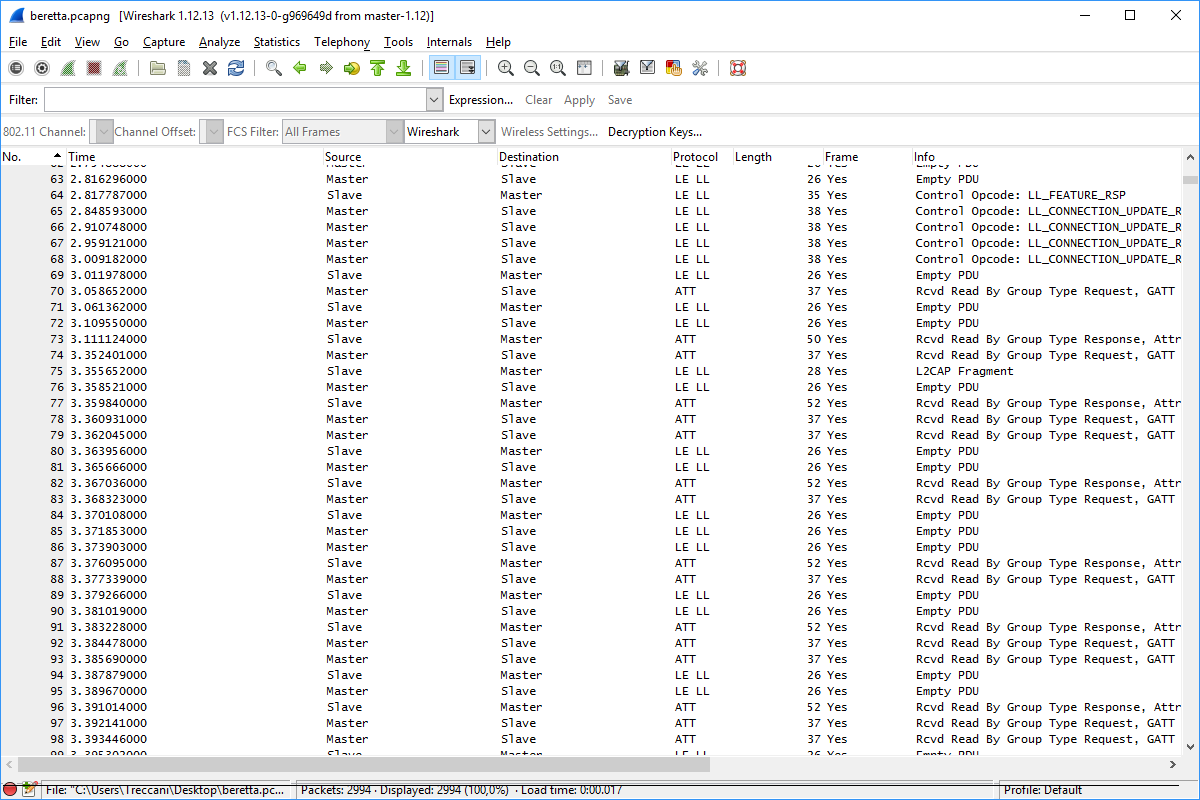Select packet 70 at time 3.058652000

pyautogui.click(x=591, y=291)
